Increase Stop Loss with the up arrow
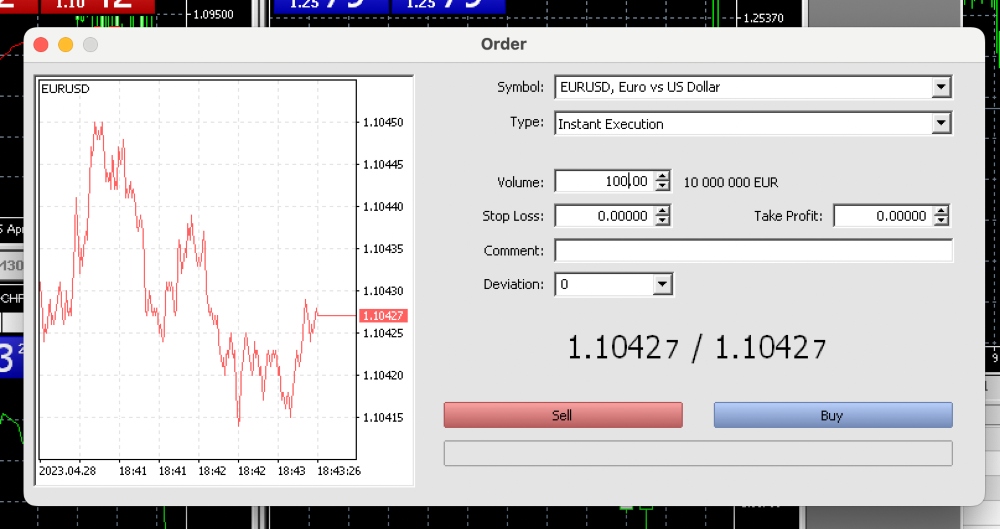 [x=663, y=211]
